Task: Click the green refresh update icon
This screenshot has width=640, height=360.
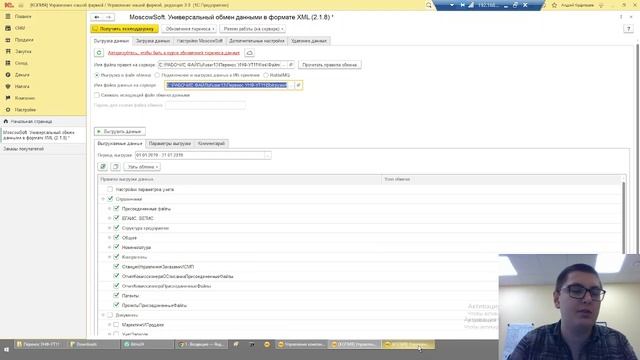Action: [99, 53]
